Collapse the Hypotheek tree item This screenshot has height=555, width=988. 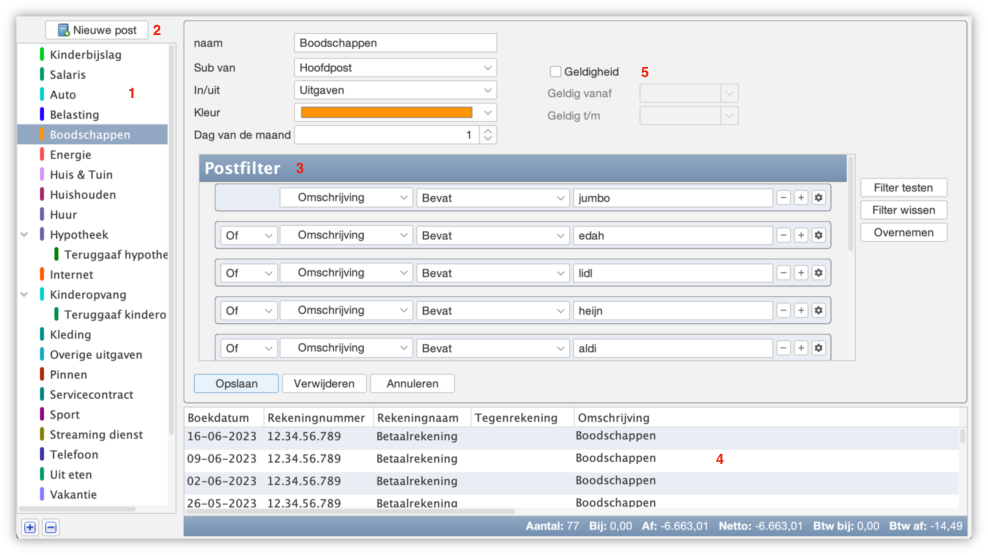(x=25, y=235)
